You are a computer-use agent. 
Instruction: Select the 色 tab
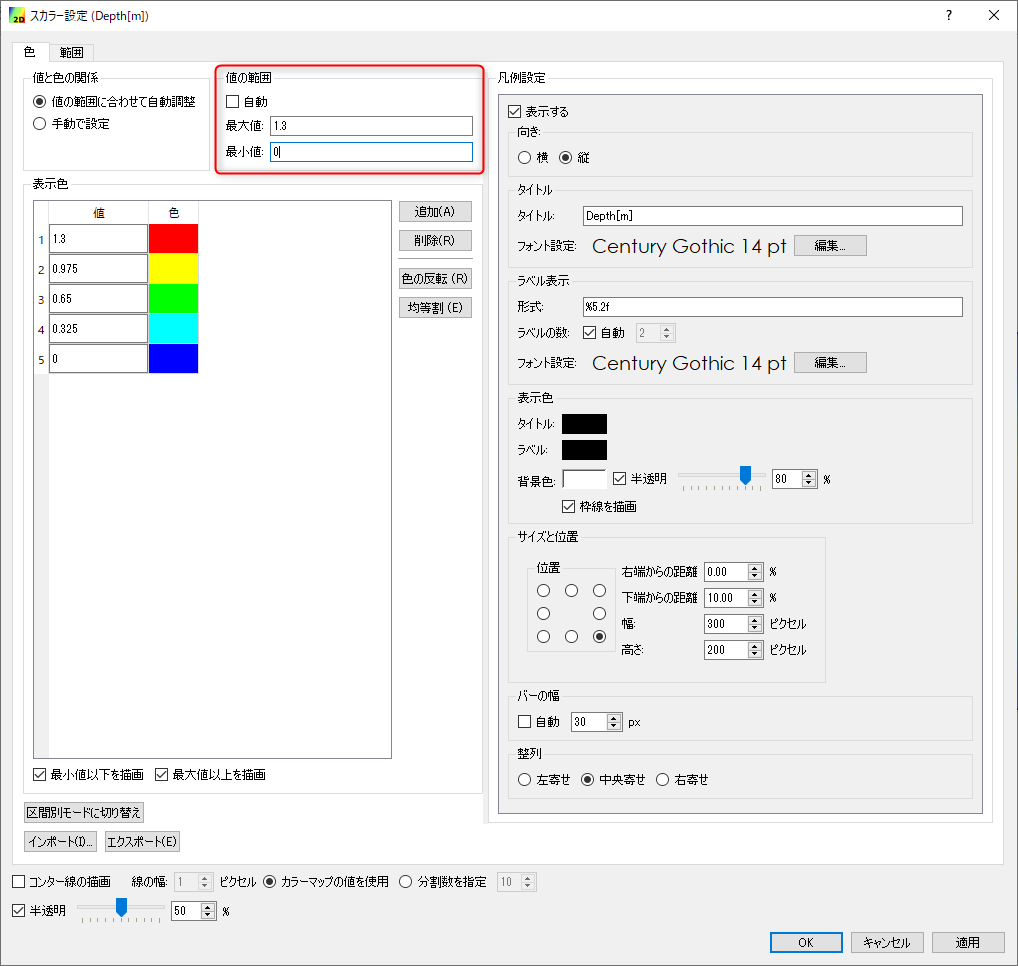[29, 52]
